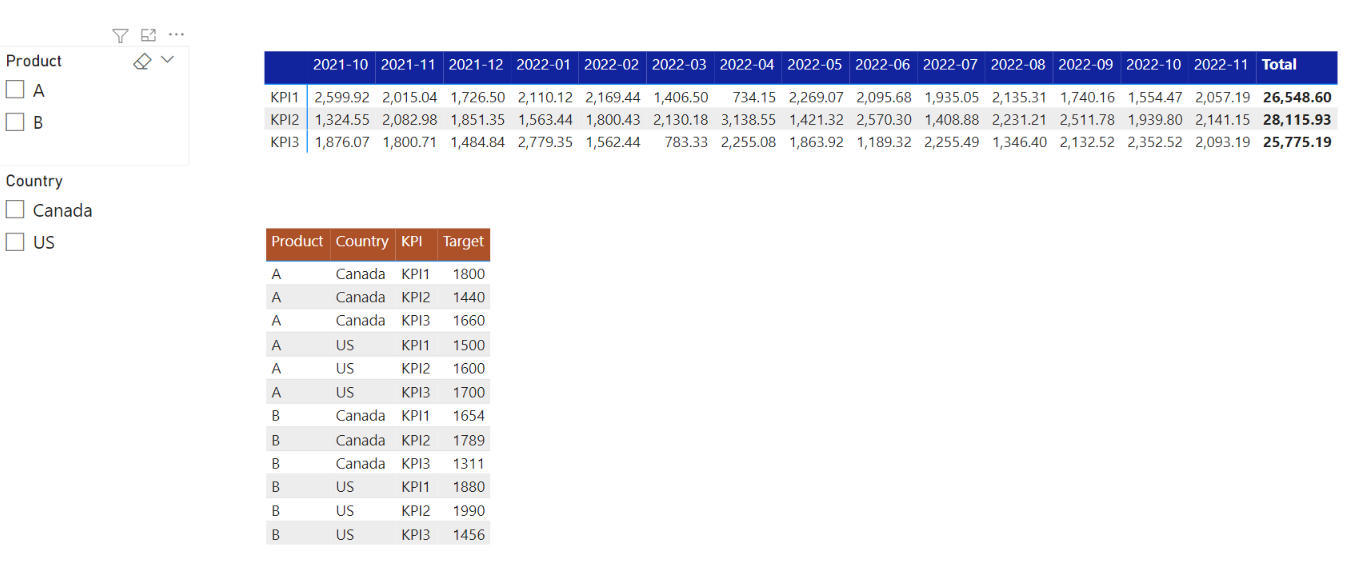Sort by the matrix Total column header
Viewport: 1347px width, 583px height.
[x=1279, y=65]
